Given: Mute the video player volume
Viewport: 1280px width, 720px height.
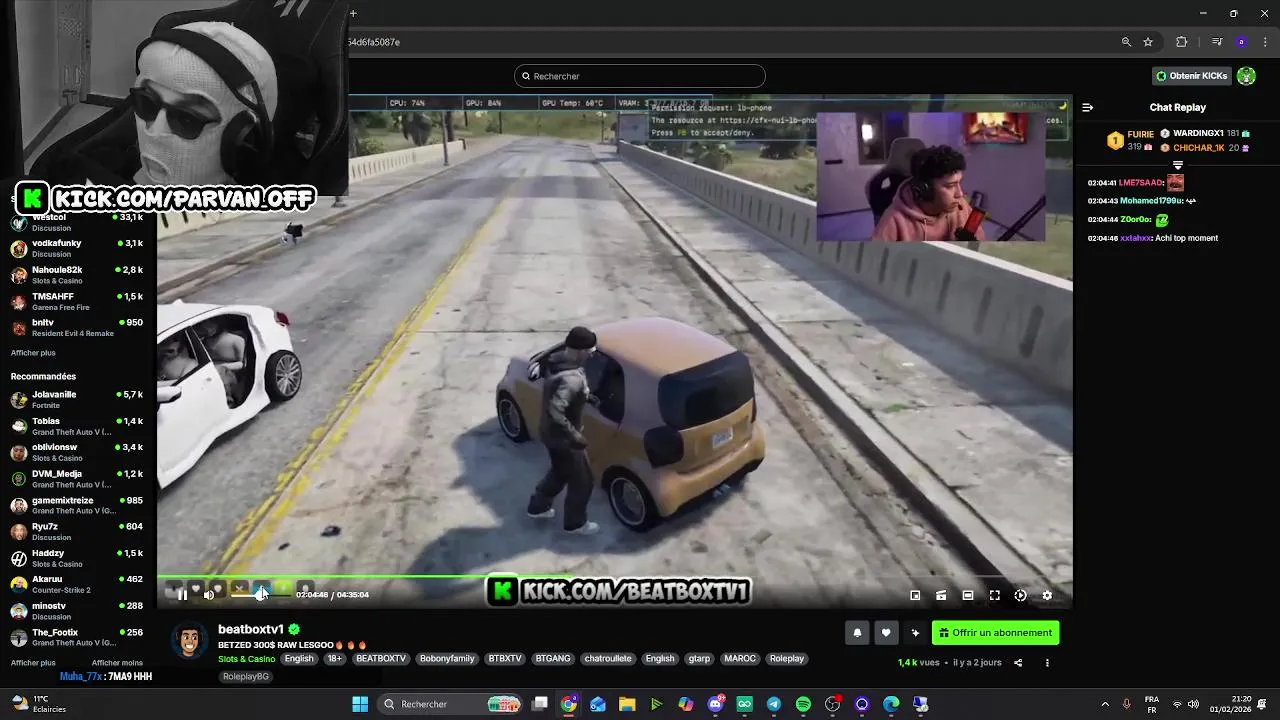Looking at the screenshot, I should 209,595.
